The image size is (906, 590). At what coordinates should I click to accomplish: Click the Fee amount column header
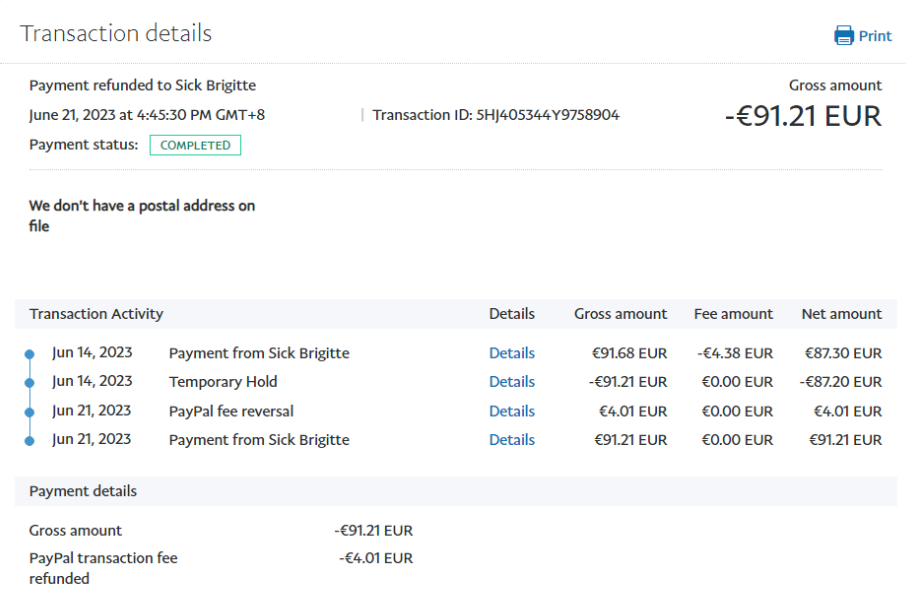click(733, 314)
